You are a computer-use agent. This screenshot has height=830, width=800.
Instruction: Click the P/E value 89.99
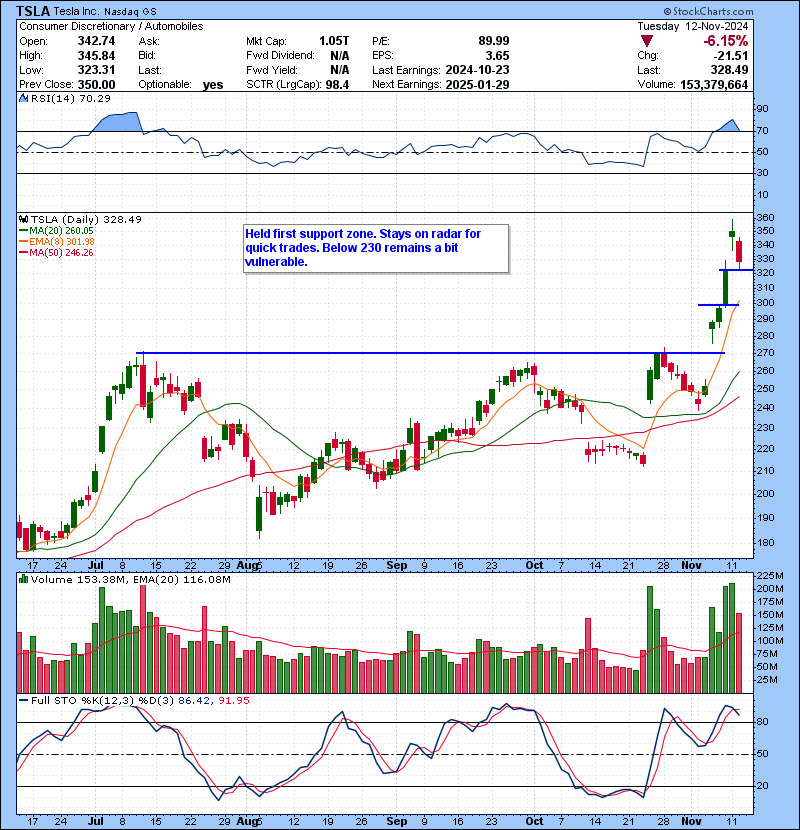coord(493,41)
